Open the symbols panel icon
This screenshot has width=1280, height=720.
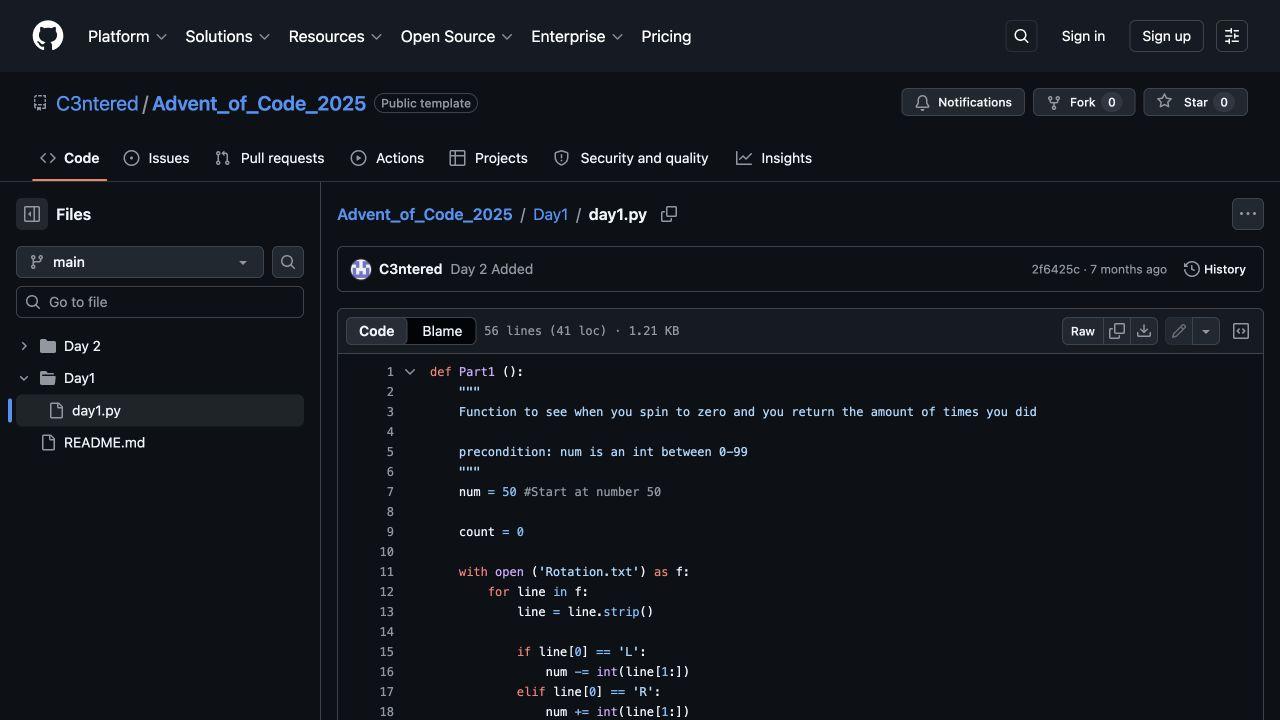(1241, 331)
